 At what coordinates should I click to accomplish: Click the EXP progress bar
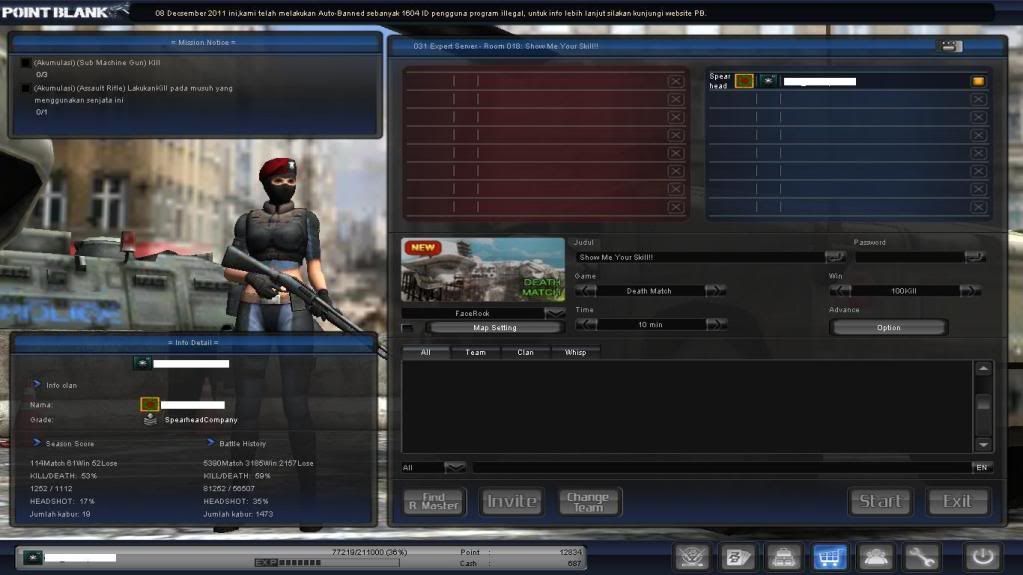tap(326, 562)
